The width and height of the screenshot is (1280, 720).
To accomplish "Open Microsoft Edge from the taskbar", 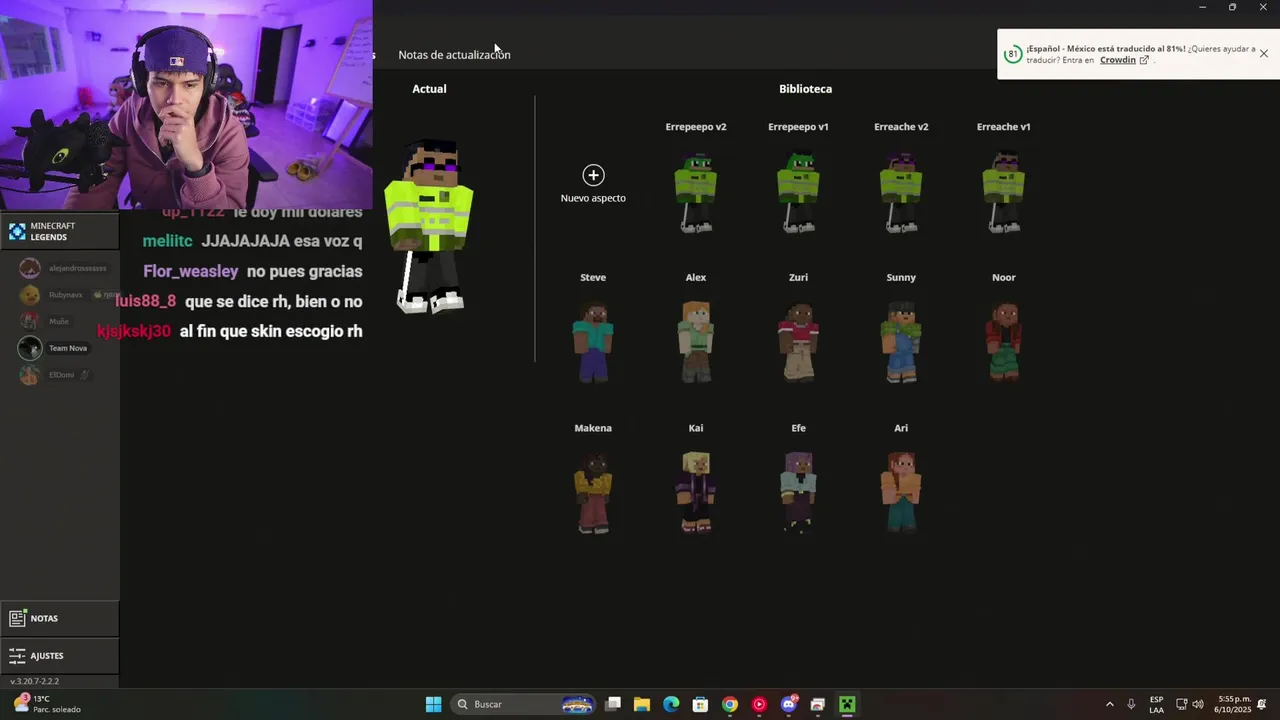I will (x=671, y=704).
